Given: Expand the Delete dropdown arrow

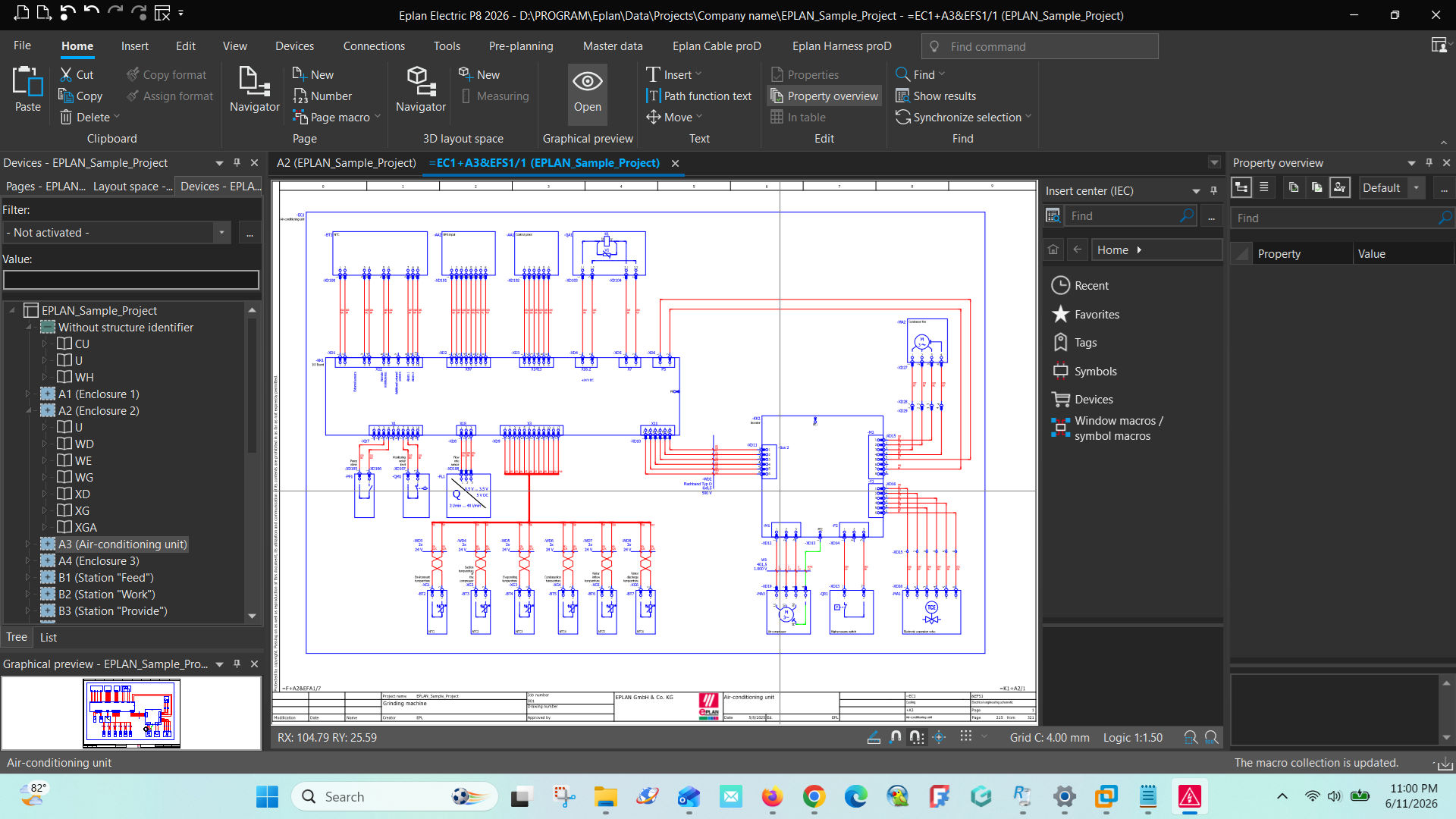Looking at the screenshot, I should click(117, 117).
